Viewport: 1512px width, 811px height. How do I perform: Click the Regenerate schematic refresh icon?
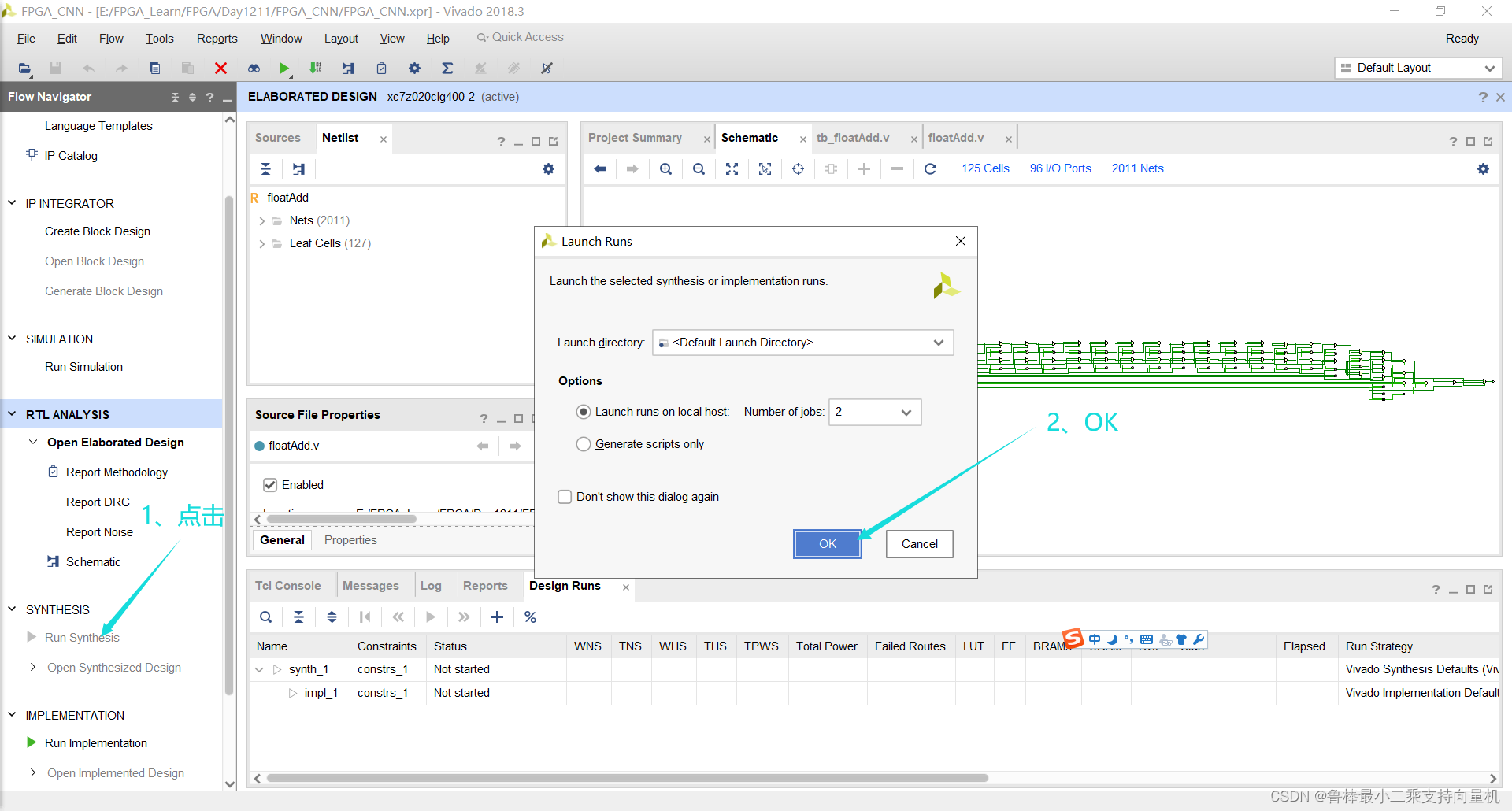click(930, 168)
